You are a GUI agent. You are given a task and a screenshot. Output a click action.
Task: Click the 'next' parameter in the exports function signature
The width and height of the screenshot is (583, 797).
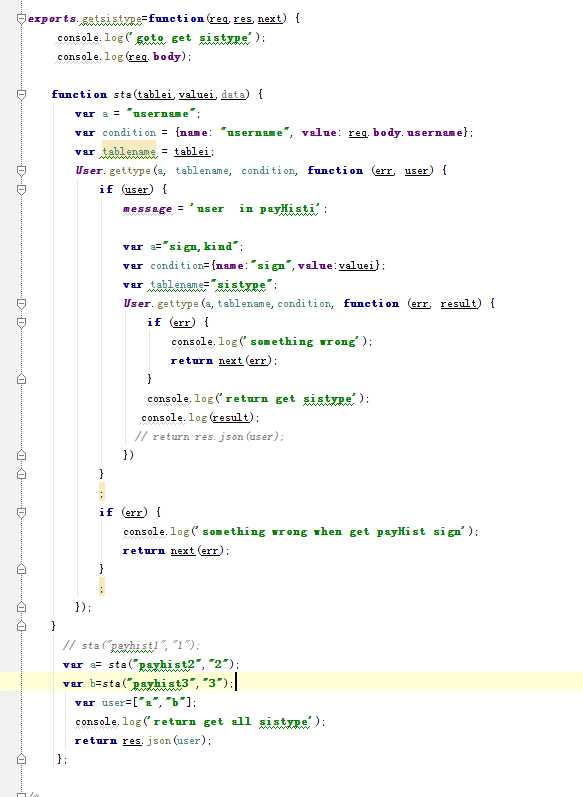[x=269, y=19]
